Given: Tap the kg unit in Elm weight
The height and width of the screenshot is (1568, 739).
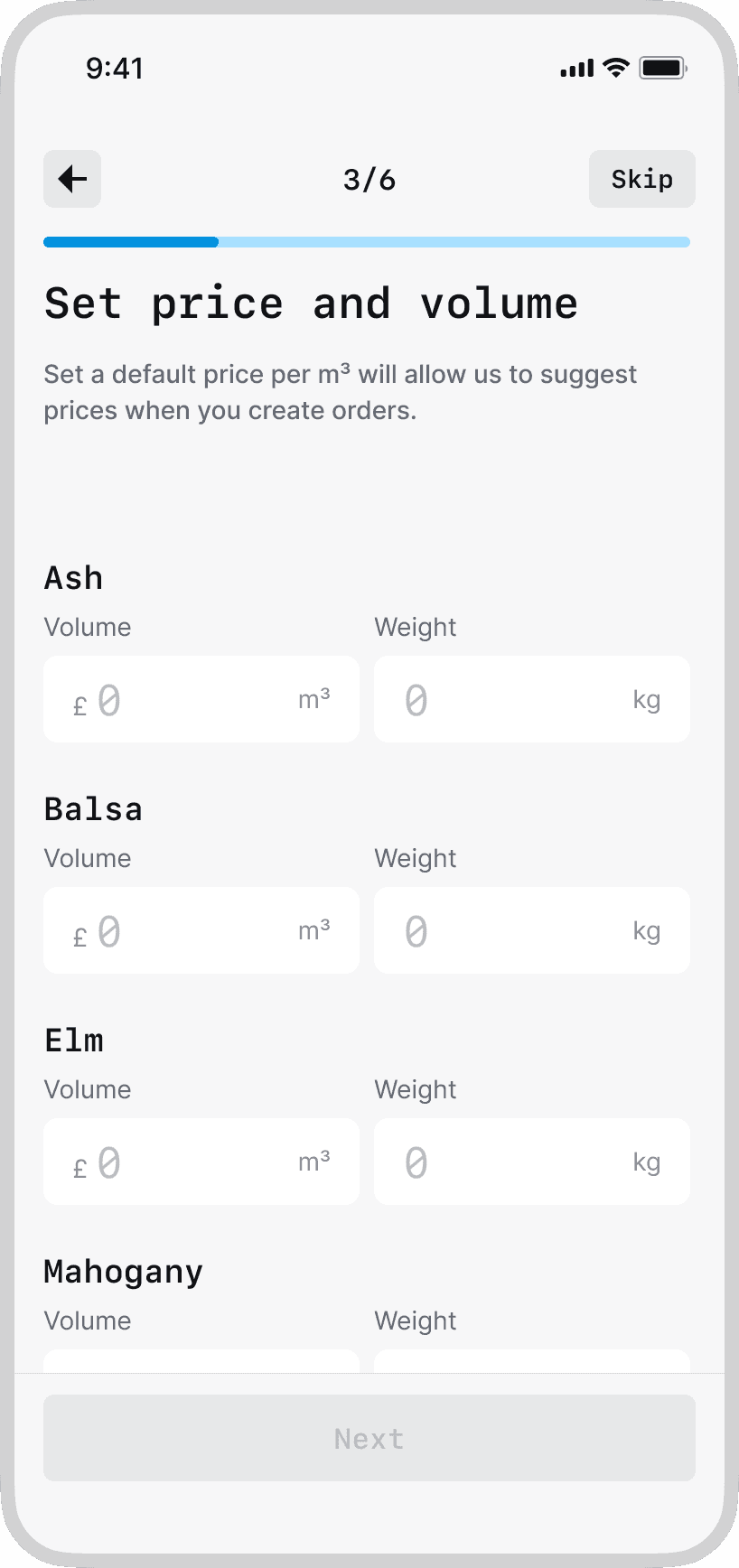Looking at the screenshot, I should coord(647,1162).
